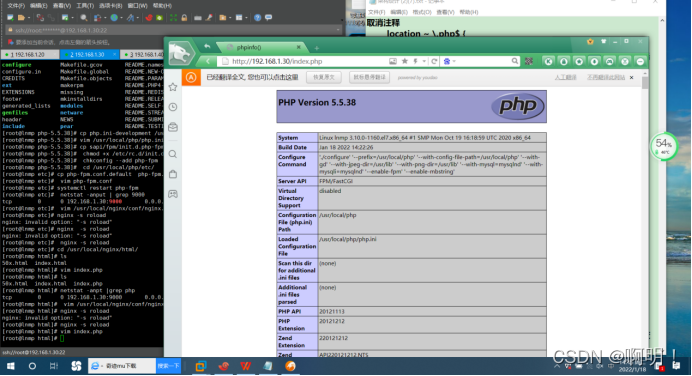Image resolution: width=692 pixels, height=376 pixels.
Task: Click the Cortana circle on taskbar
Action: (x=32, y=366)
